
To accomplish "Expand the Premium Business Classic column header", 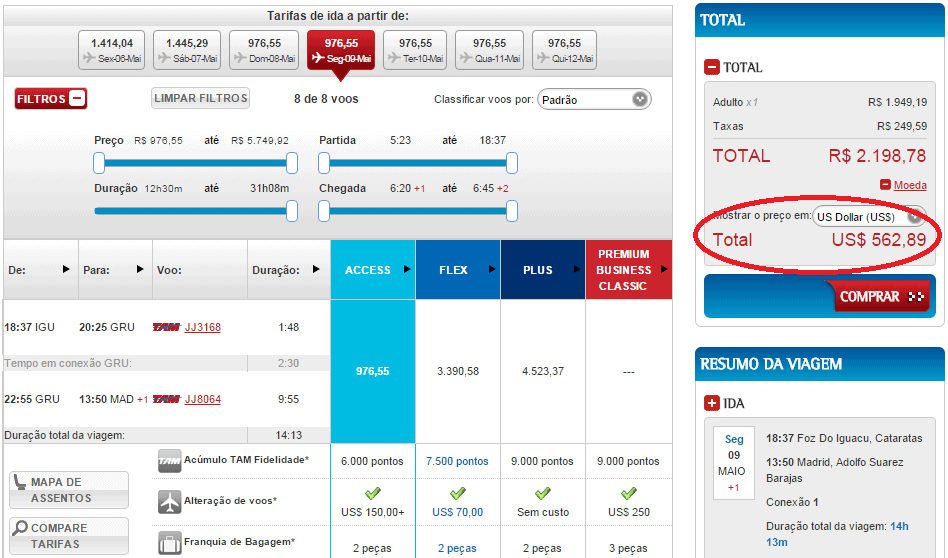I will click(629, 270).
